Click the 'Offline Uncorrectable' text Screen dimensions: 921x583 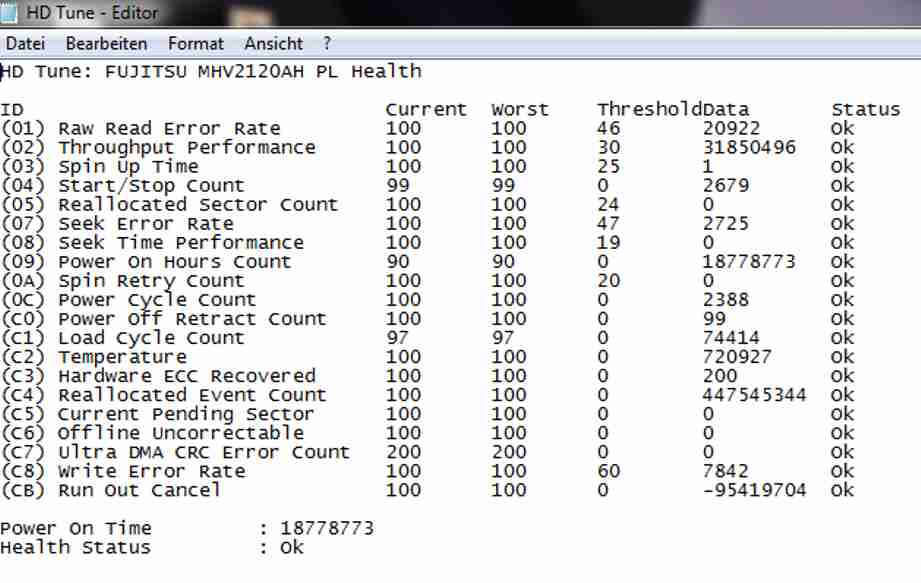pyautogui.click(x=181, y=433)
